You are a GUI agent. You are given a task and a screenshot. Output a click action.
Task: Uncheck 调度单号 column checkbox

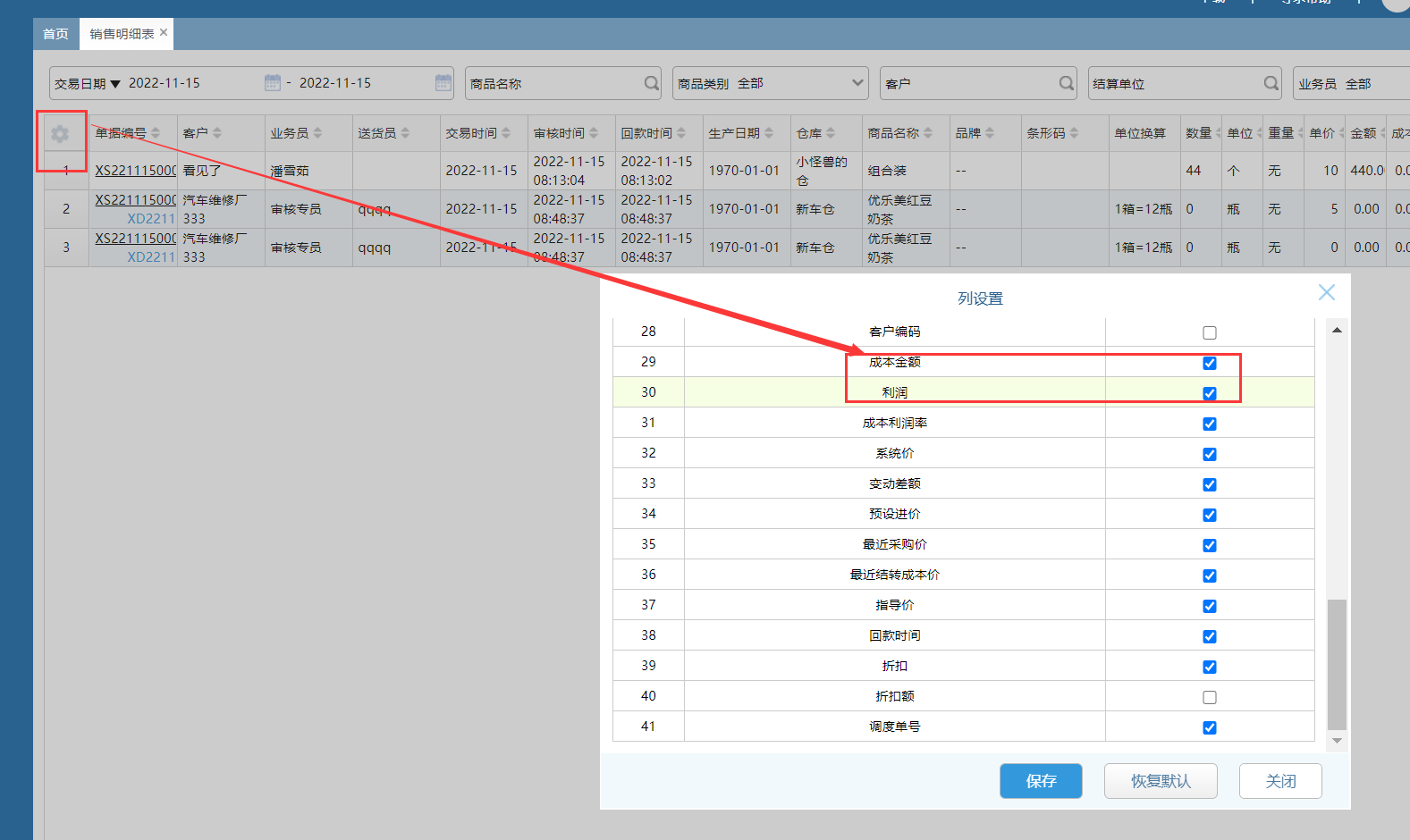(1210, 727)
